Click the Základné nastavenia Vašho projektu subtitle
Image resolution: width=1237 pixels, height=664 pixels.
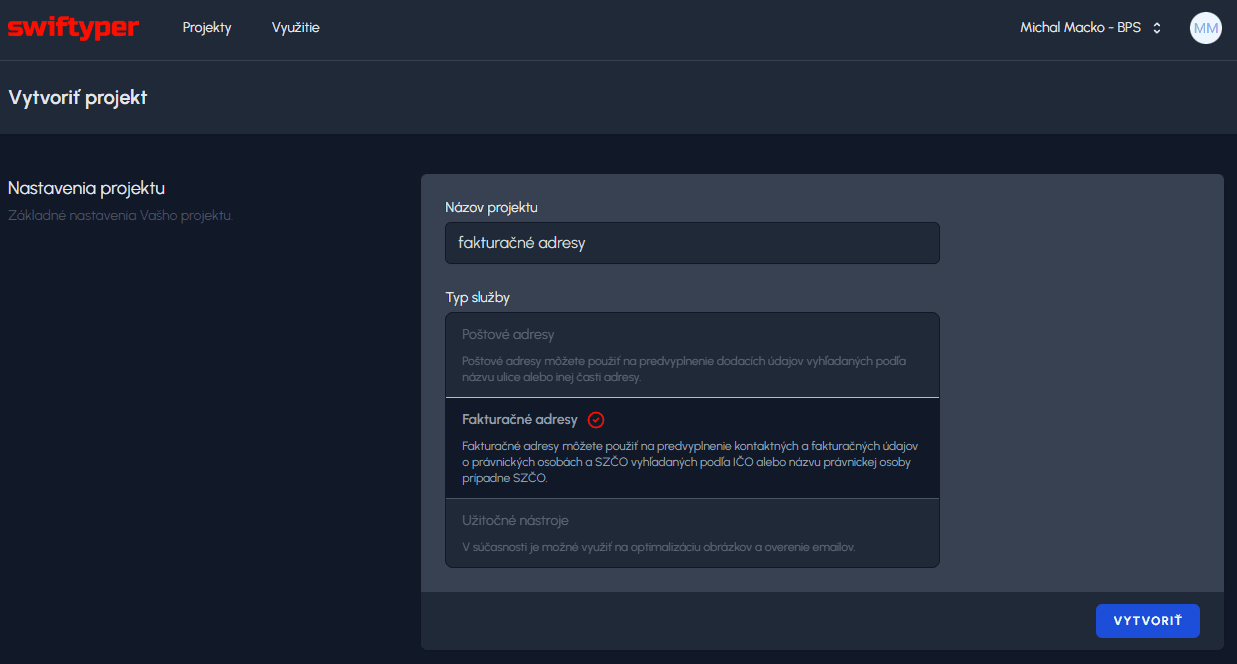(120, 215)
